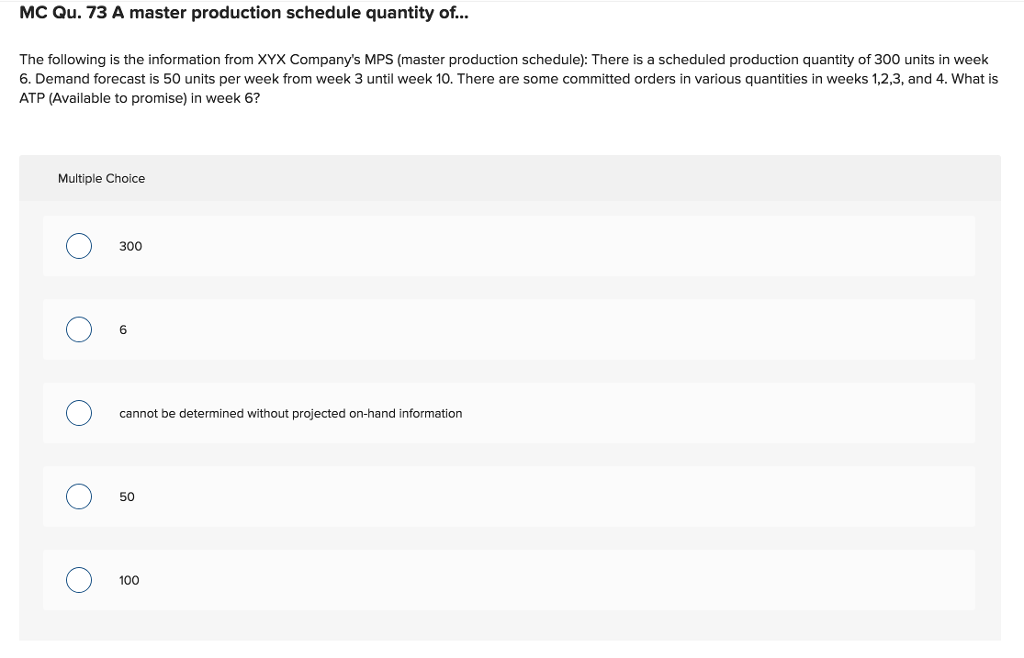Select the radio button for option 100

pos(79,579)
